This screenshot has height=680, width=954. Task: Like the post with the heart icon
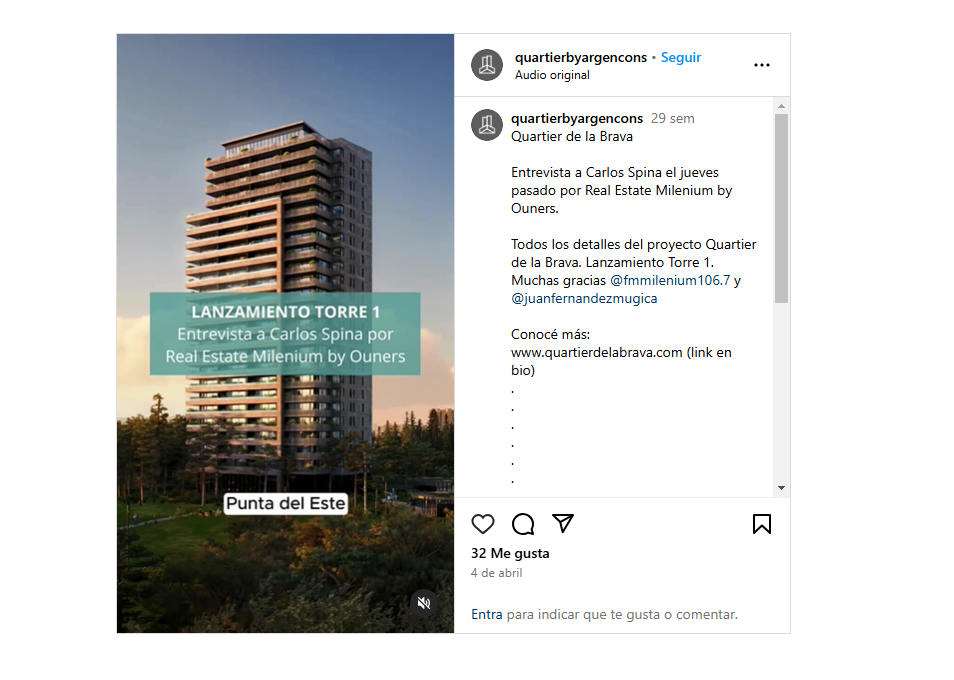[483, 524]
